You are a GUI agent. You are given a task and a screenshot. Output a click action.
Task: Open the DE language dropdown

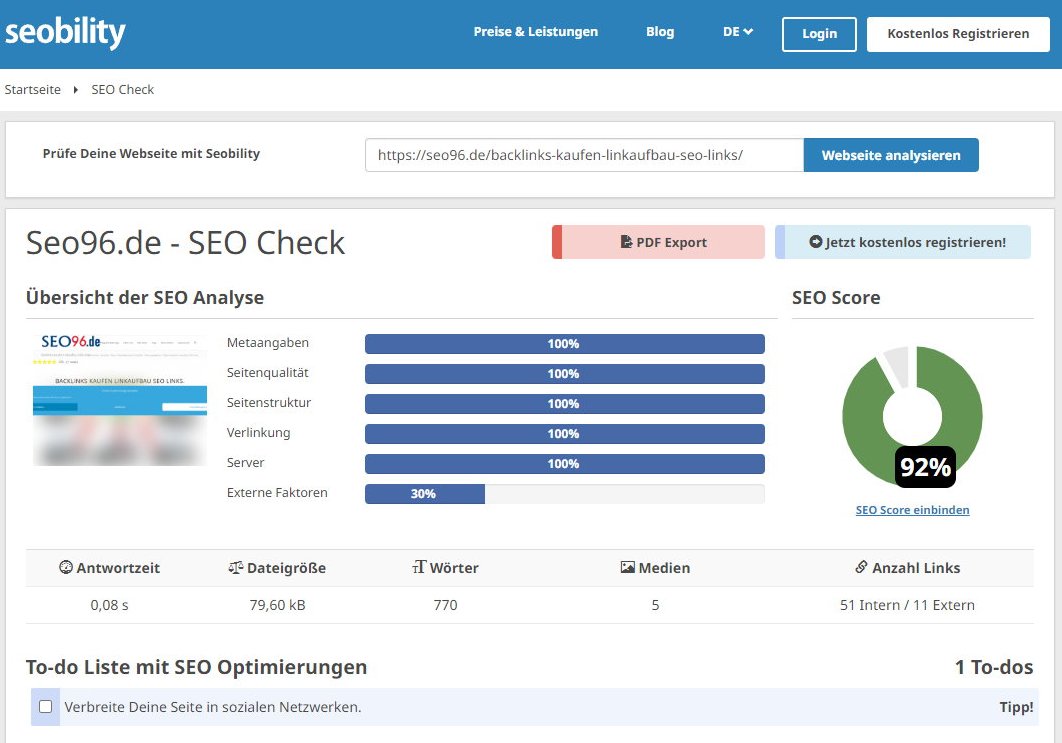(738, 32)
